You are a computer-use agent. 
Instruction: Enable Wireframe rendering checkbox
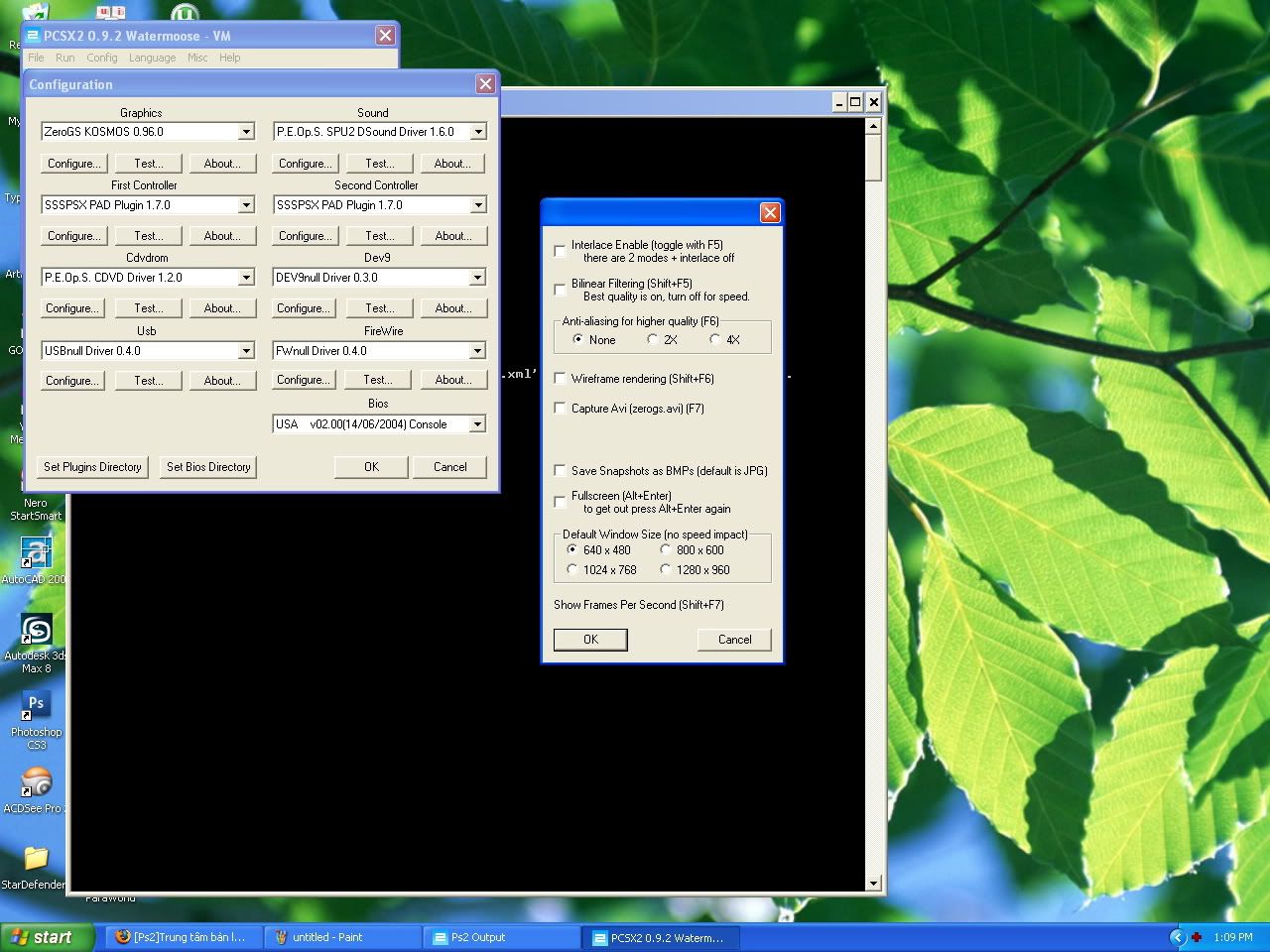(561, 379)
